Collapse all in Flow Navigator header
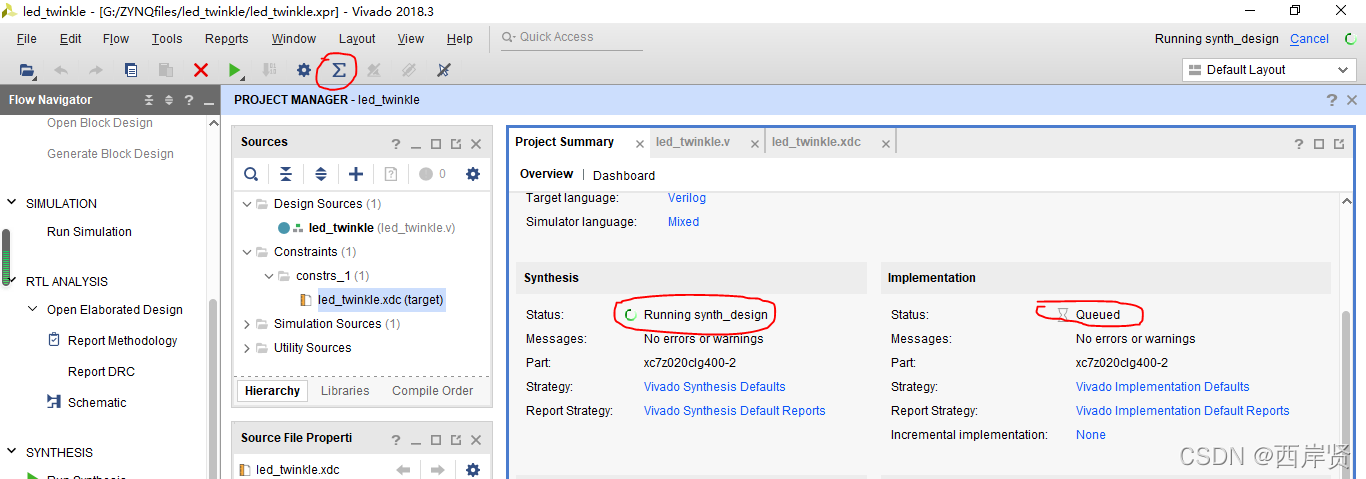Viewport: 1366px width, 479px height. point(149,100)
